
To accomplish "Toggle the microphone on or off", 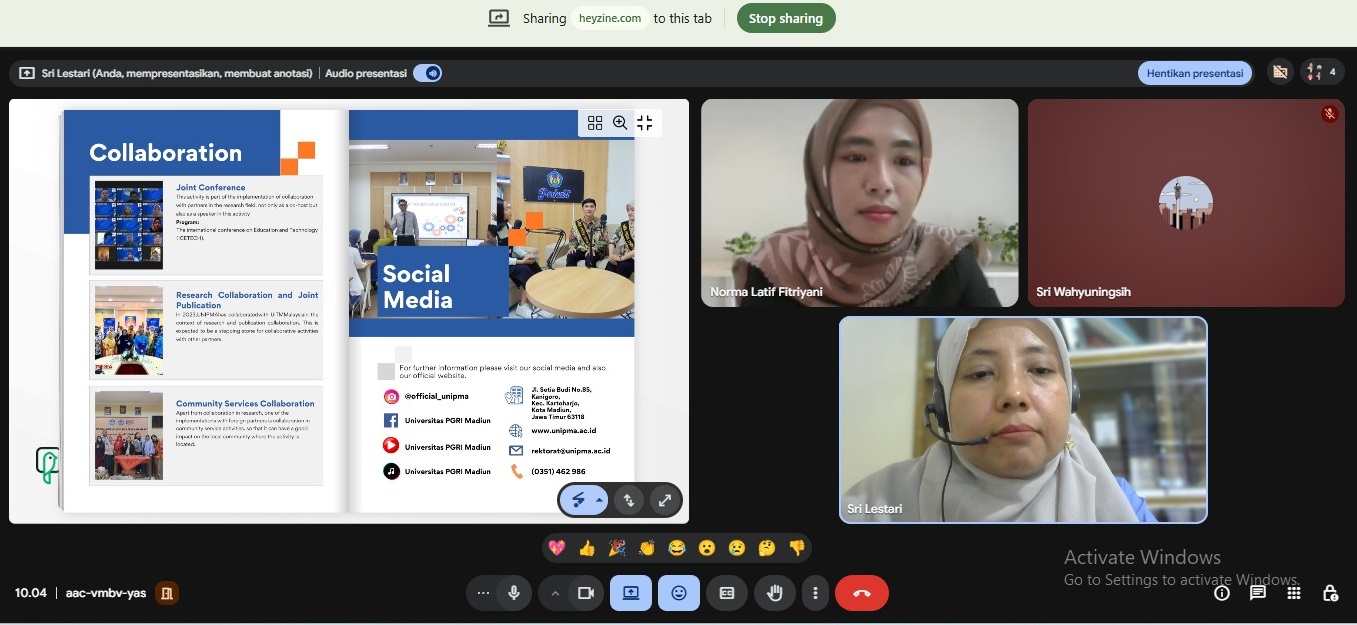I will [x=514, y=593].
